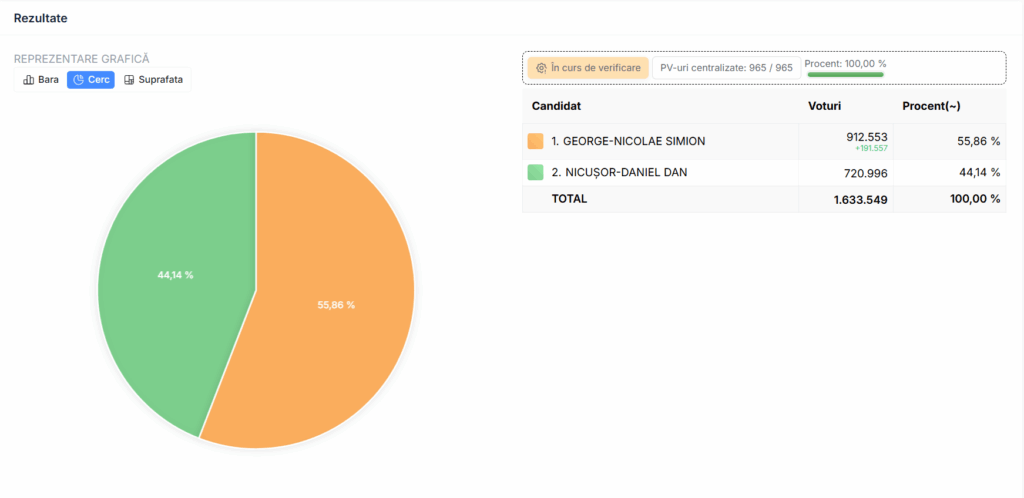
Task: Click the Voturi column header
Action: click(825, 106)
